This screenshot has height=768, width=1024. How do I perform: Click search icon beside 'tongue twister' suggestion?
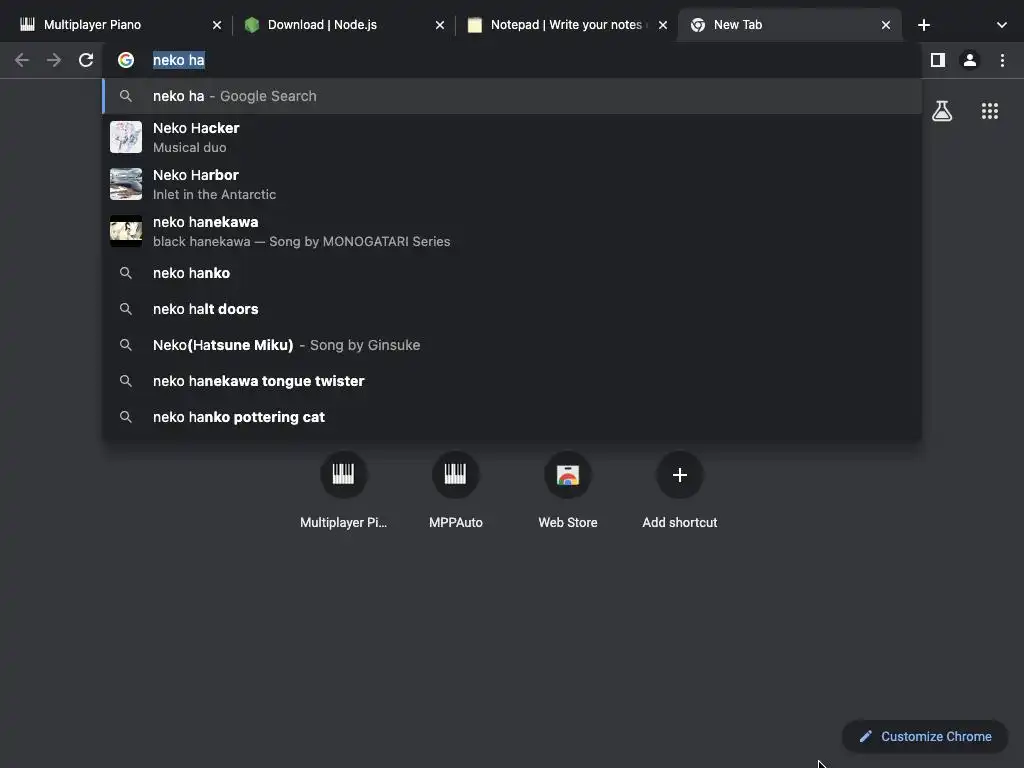(126, 381)
